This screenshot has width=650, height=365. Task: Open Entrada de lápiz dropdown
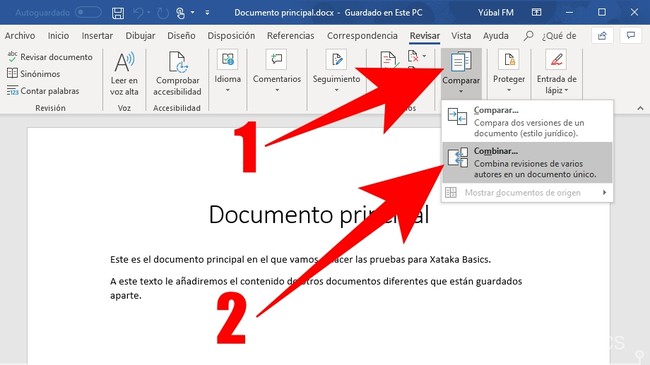[x=556, y=73]
